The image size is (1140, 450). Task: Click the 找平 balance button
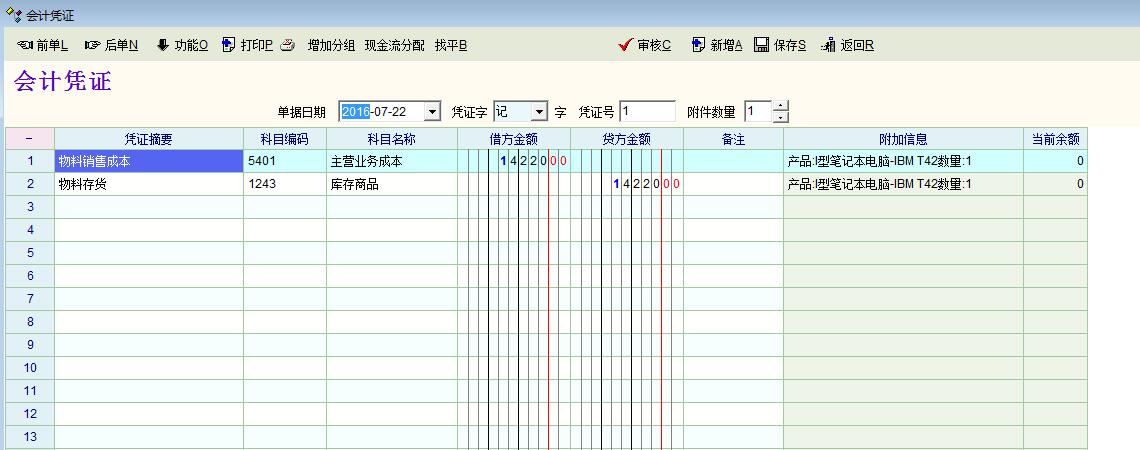pyautogui.click(x=451, y=45)
